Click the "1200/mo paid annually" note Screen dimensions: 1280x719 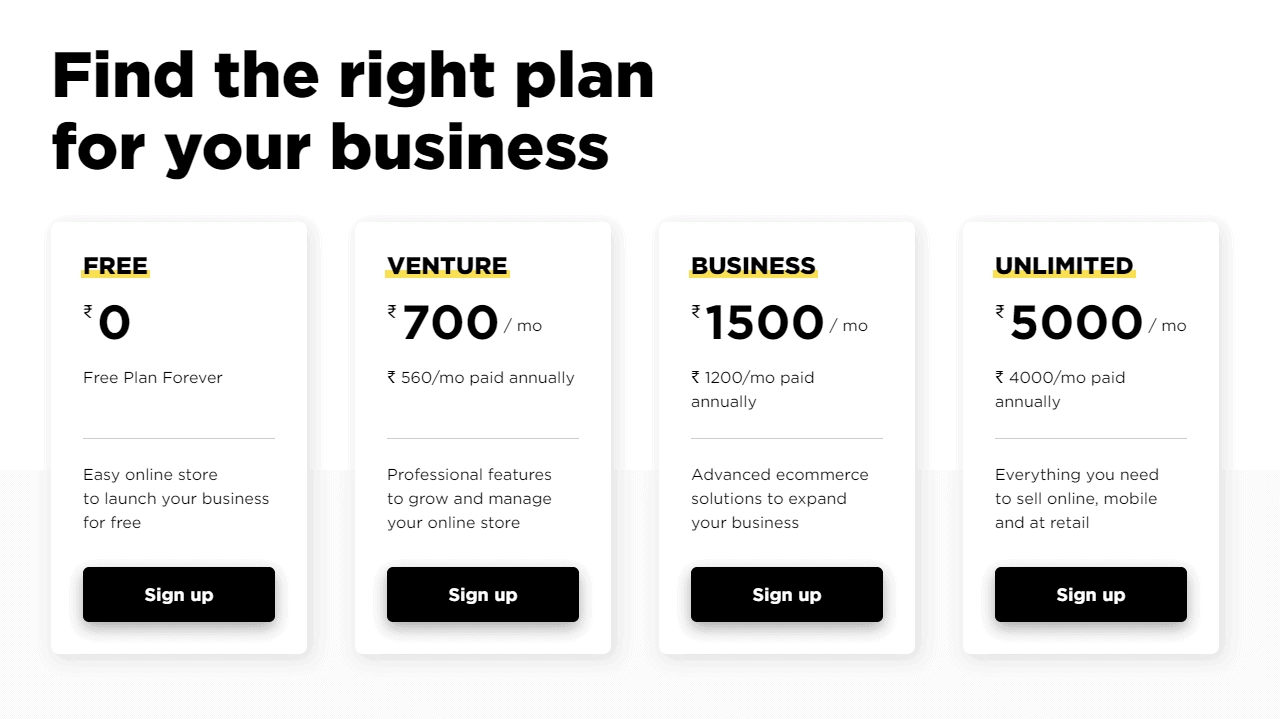[753, 390]
